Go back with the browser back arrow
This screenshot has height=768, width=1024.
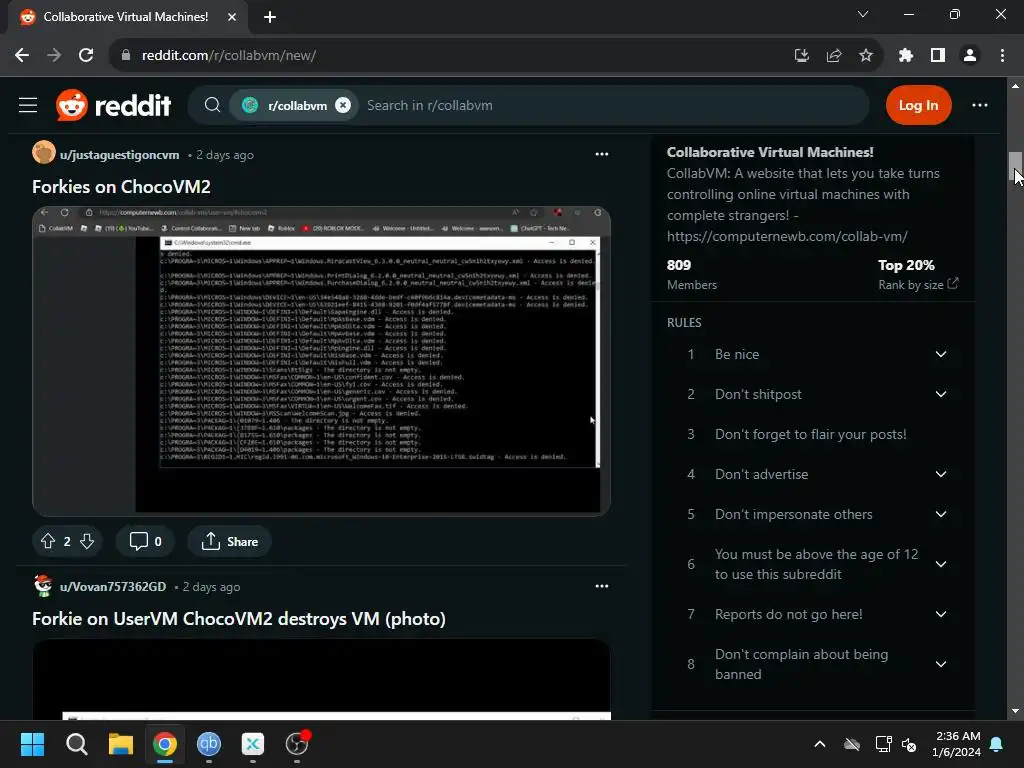22,56
